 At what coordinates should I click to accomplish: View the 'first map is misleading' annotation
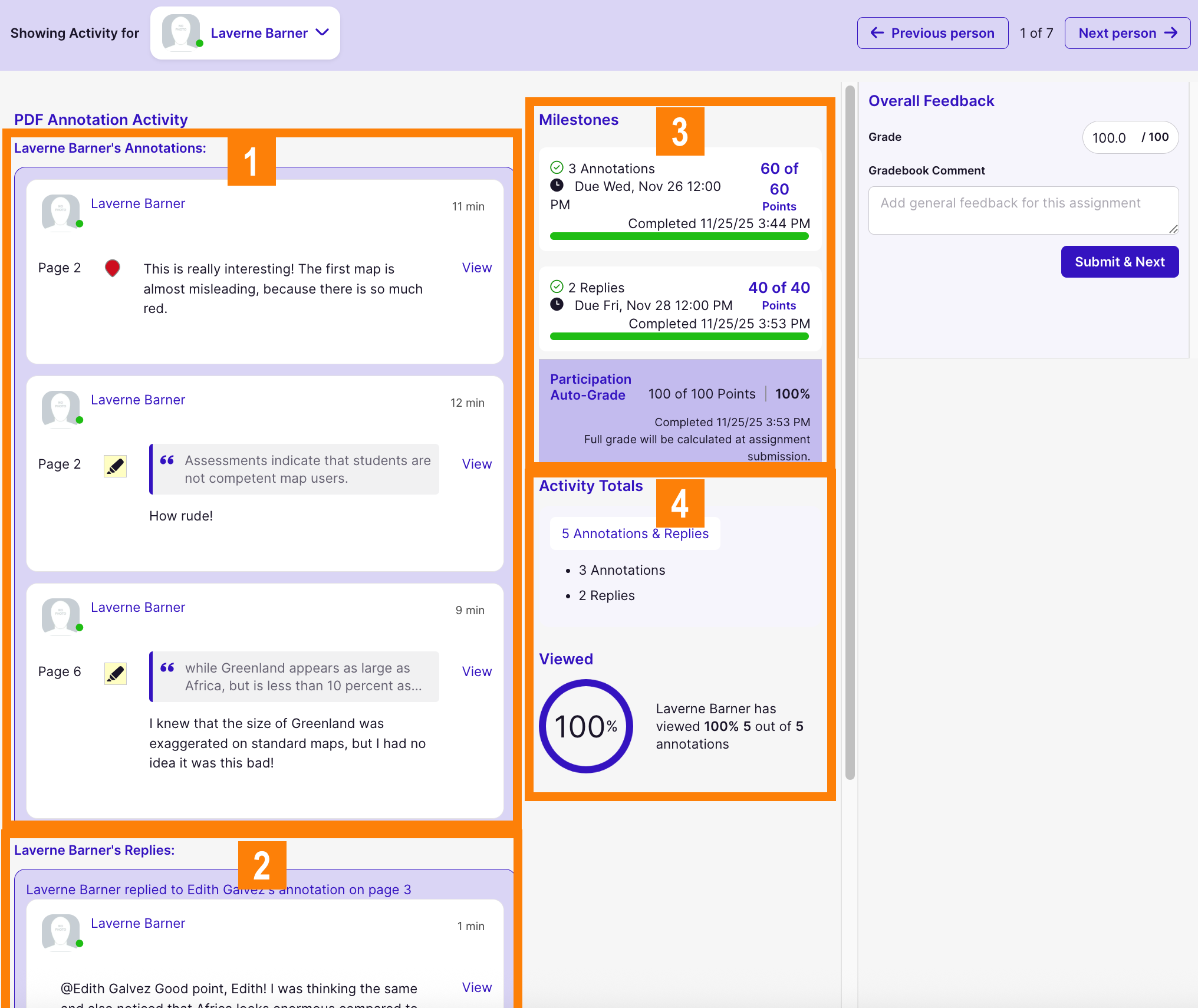pos(476,268)
